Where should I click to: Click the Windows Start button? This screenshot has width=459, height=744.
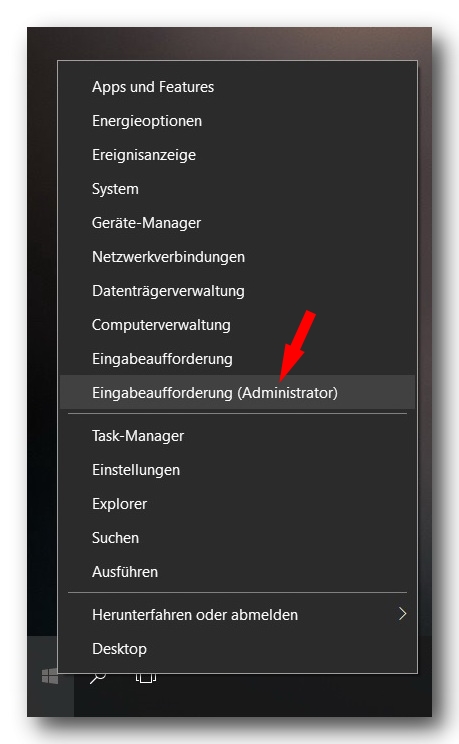tap(50, 676)
